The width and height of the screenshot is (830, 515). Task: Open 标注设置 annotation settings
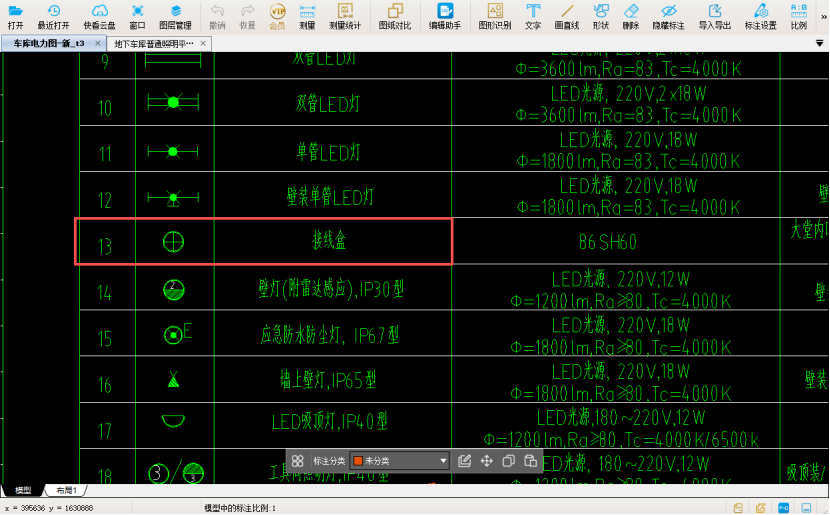point(761,16)
